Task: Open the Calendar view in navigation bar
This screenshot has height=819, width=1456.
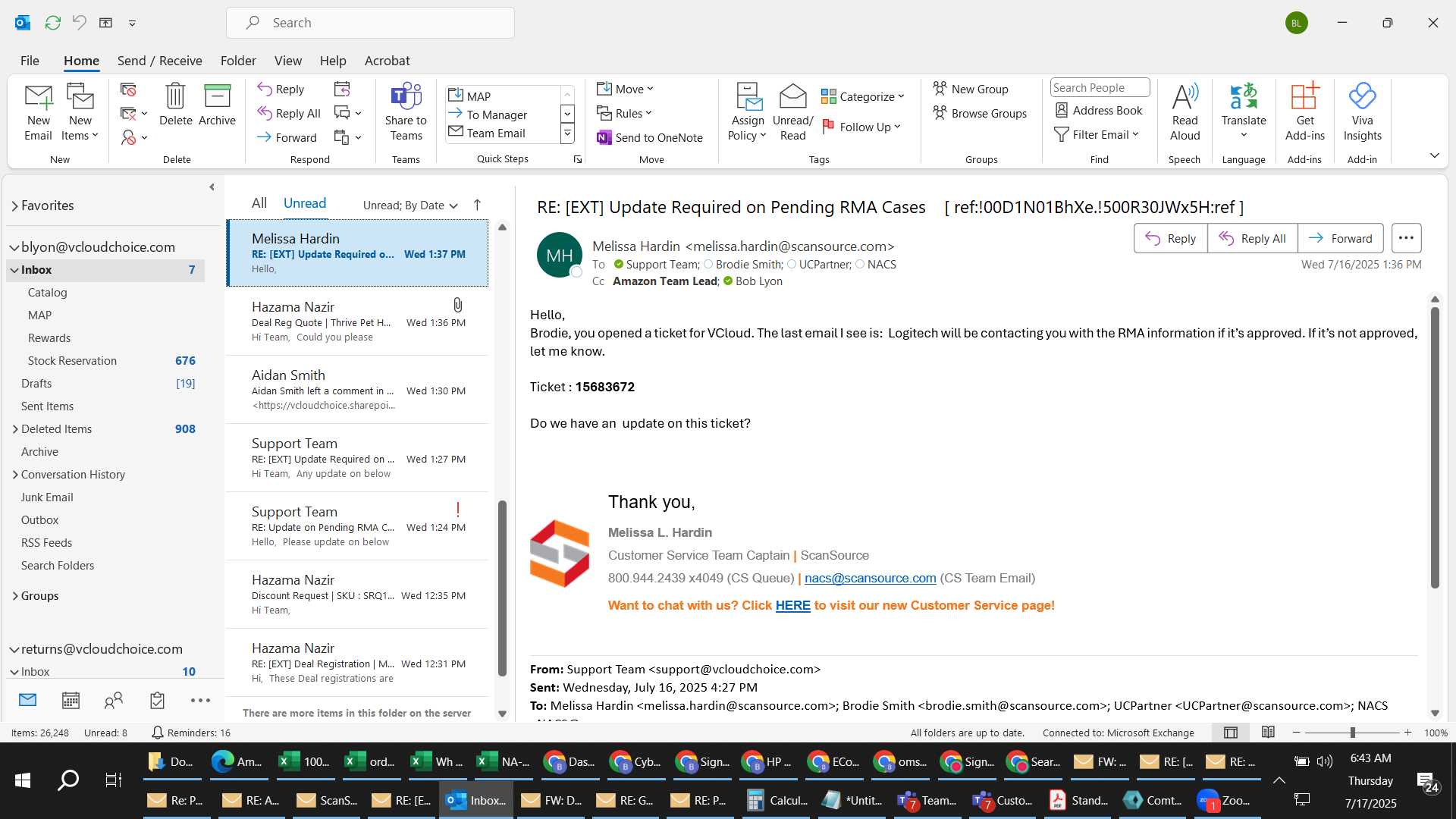Action: point(71,700)
